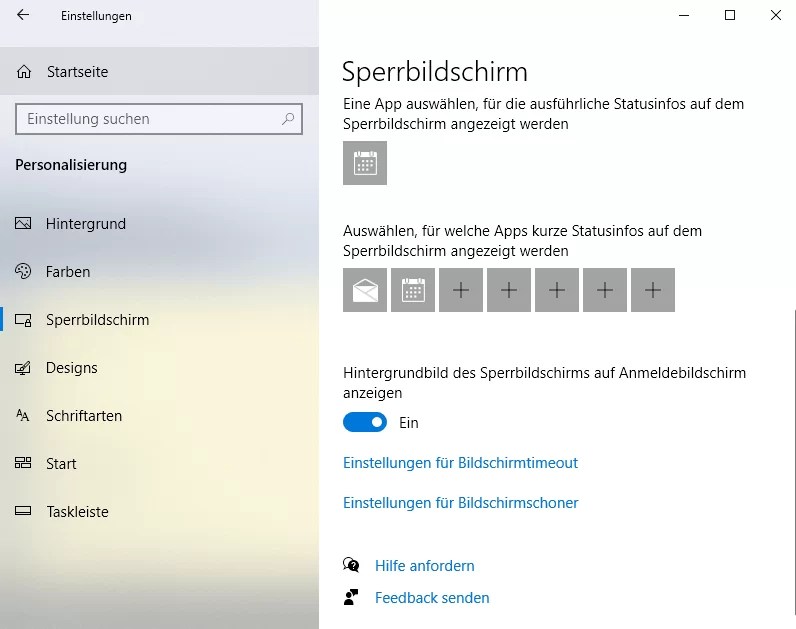The height and width of the screenshot is (629, 796).
Task: Add an app using the fourth plus tile
Action: click(605, 290)
